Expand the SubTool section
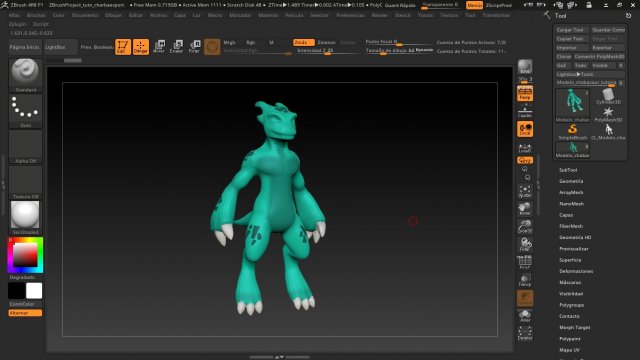640x360 pixels. pyautogui.click(x=568, y=170)
